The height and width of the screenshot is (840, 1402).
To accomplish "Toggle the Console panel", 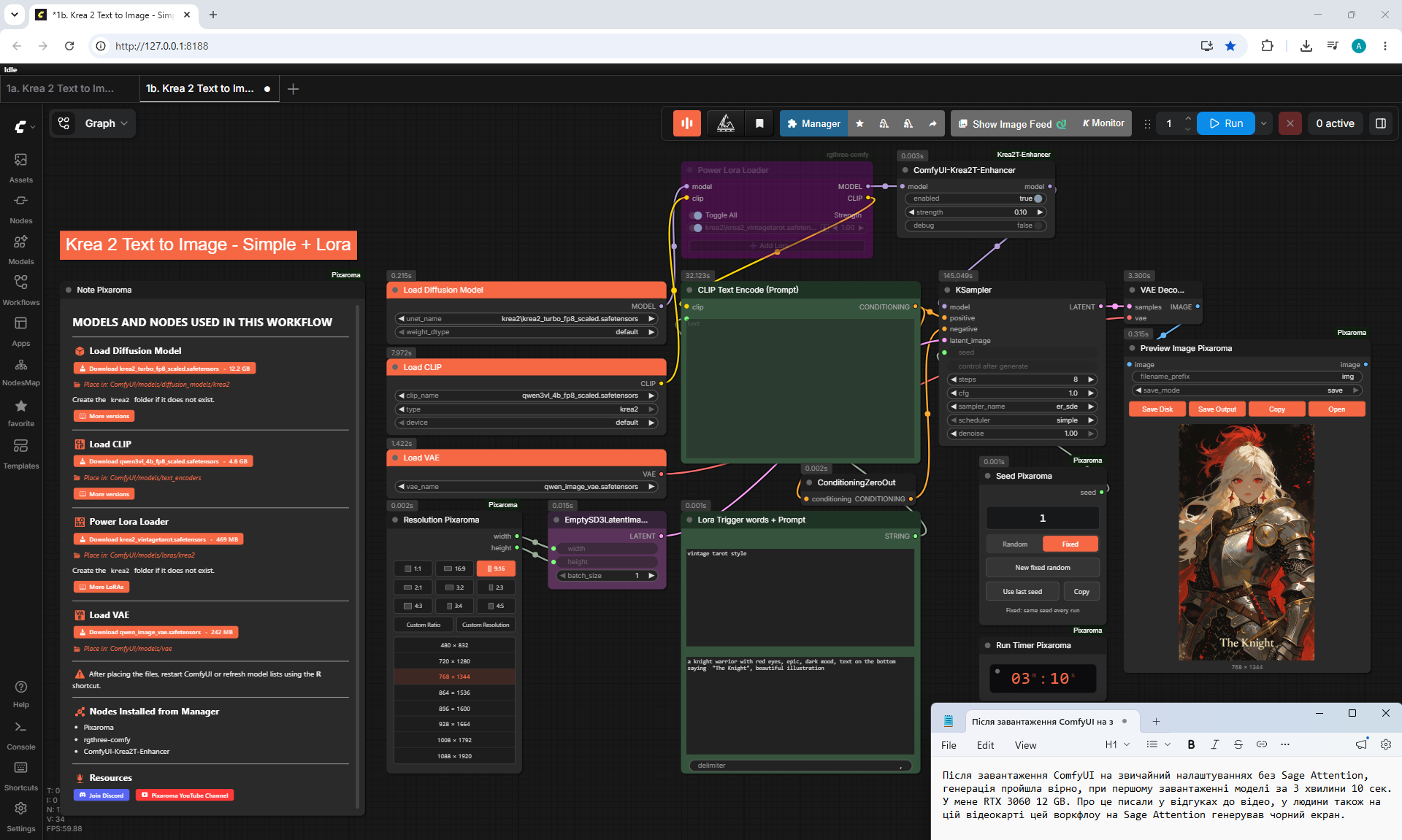I will (20, 736).
